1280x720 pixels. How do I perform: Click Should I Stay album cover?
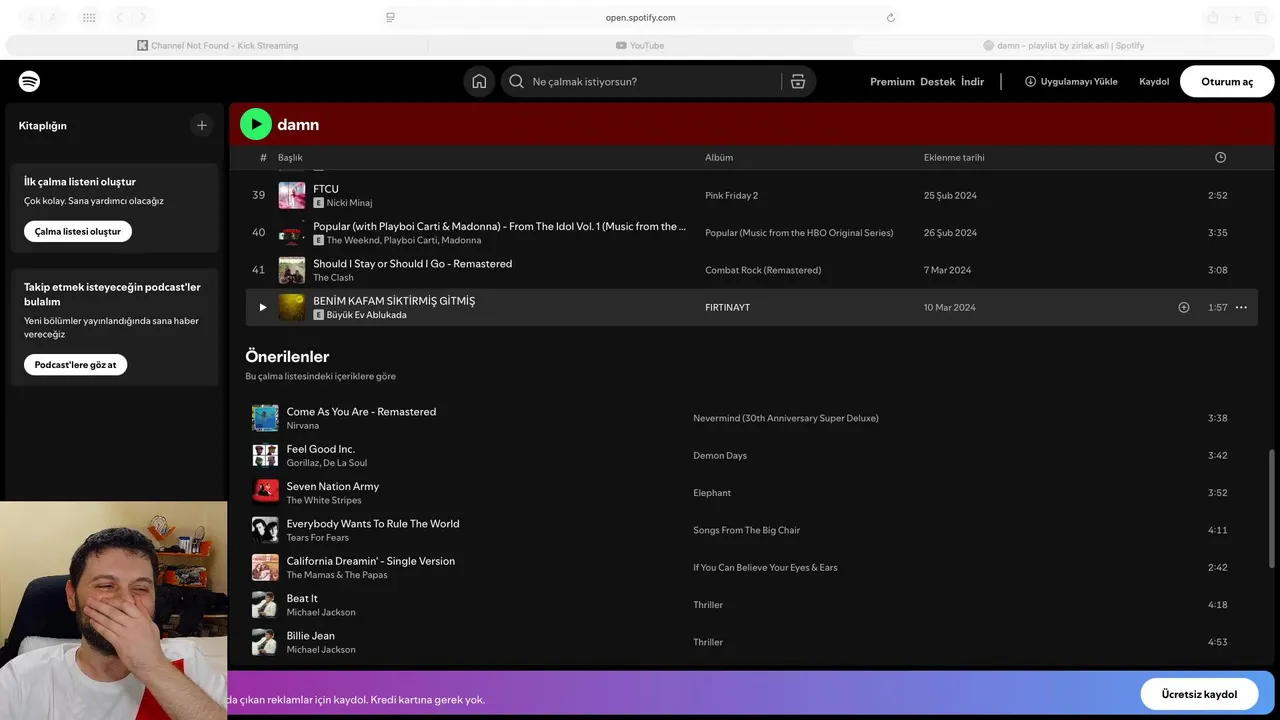tap(292, 270)
